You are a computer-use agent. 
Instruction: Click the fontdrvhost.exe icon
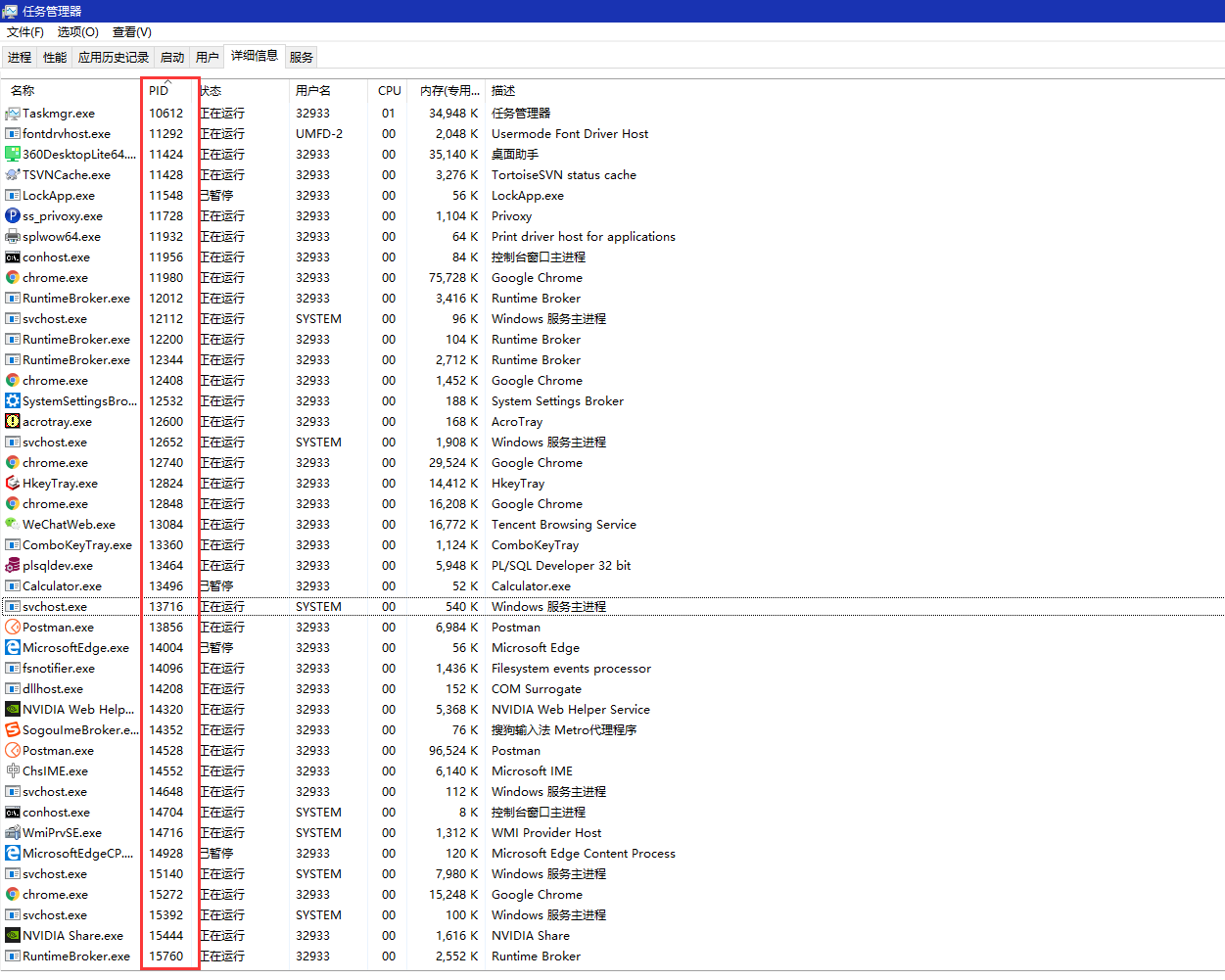pos(13,134)
